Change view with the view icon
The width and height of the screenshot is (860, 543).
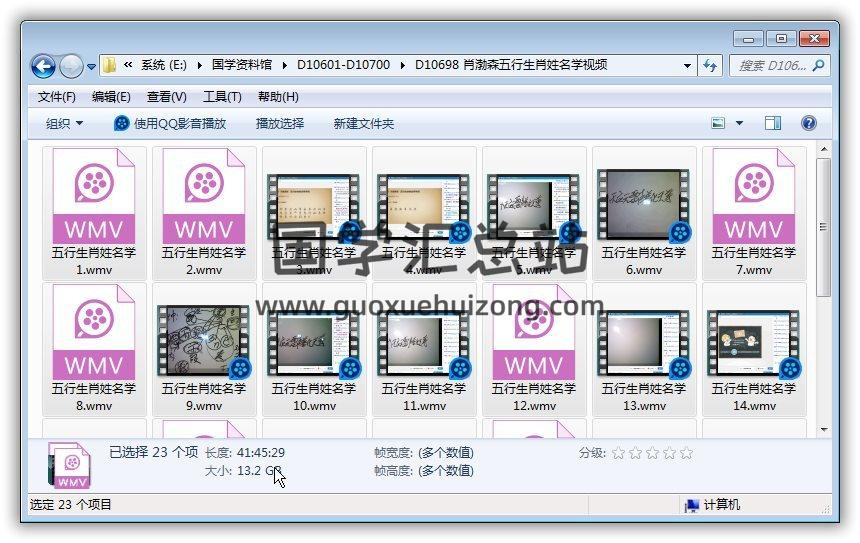(718, 123)
